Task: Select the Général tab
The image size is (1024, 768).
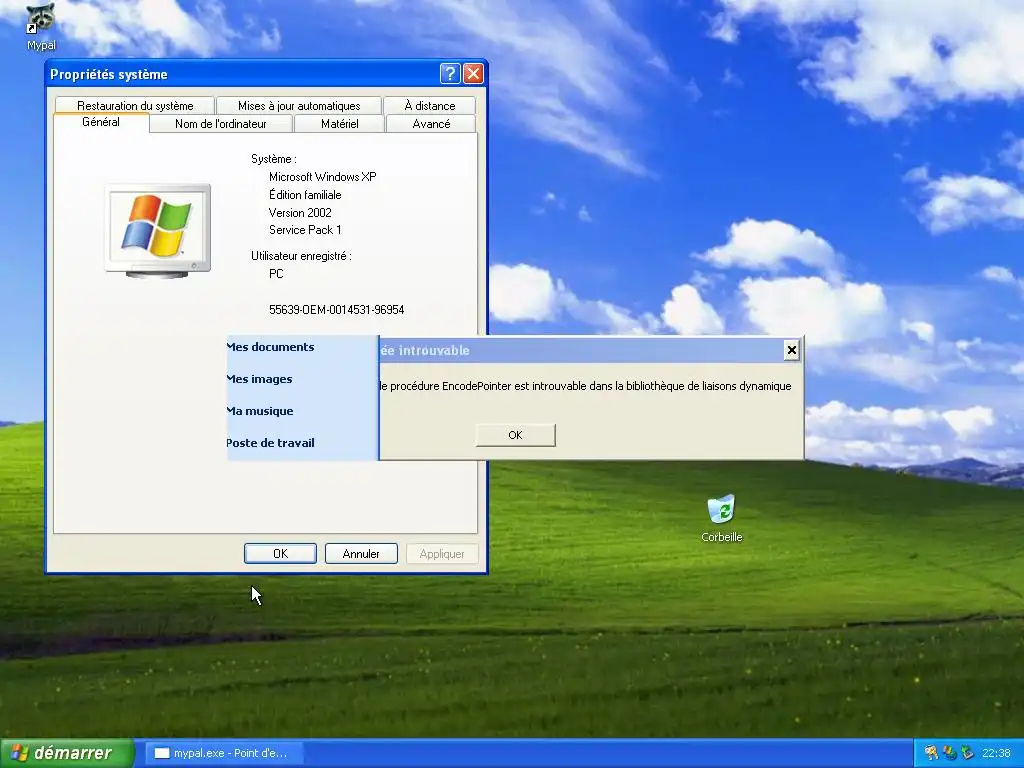Action: tap(101, 122)
